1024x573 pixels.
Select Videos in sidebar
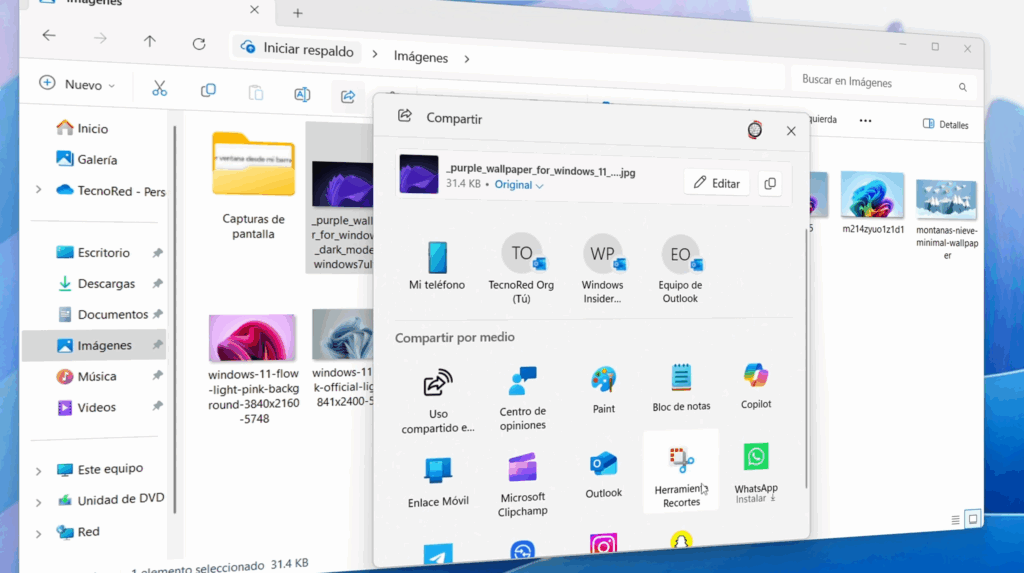click(86, 407)
